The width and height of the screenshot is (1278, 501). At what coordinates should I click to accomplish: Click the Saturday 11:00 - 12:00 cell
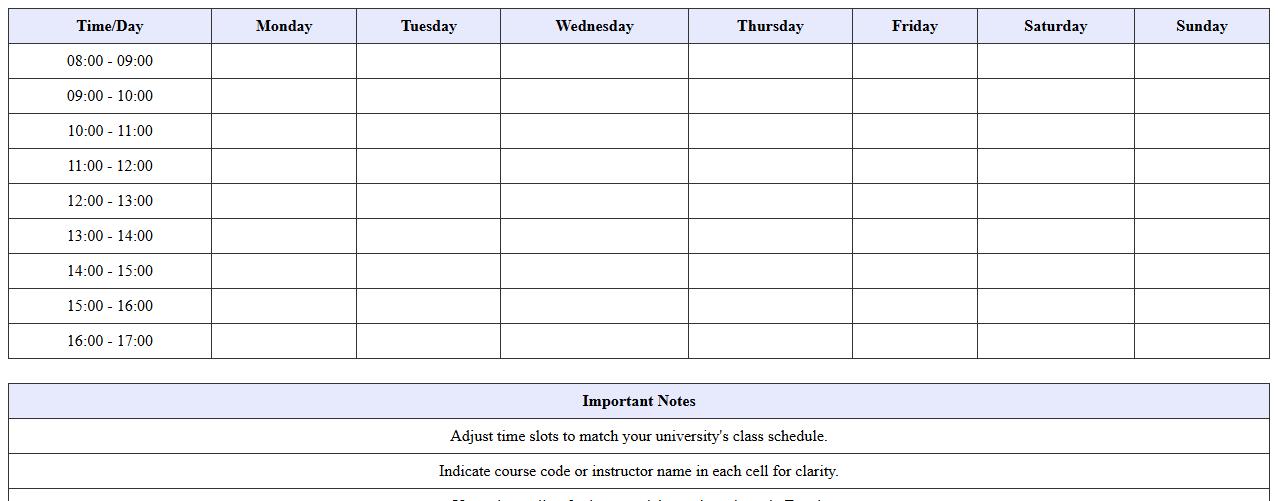point(1055,166)
